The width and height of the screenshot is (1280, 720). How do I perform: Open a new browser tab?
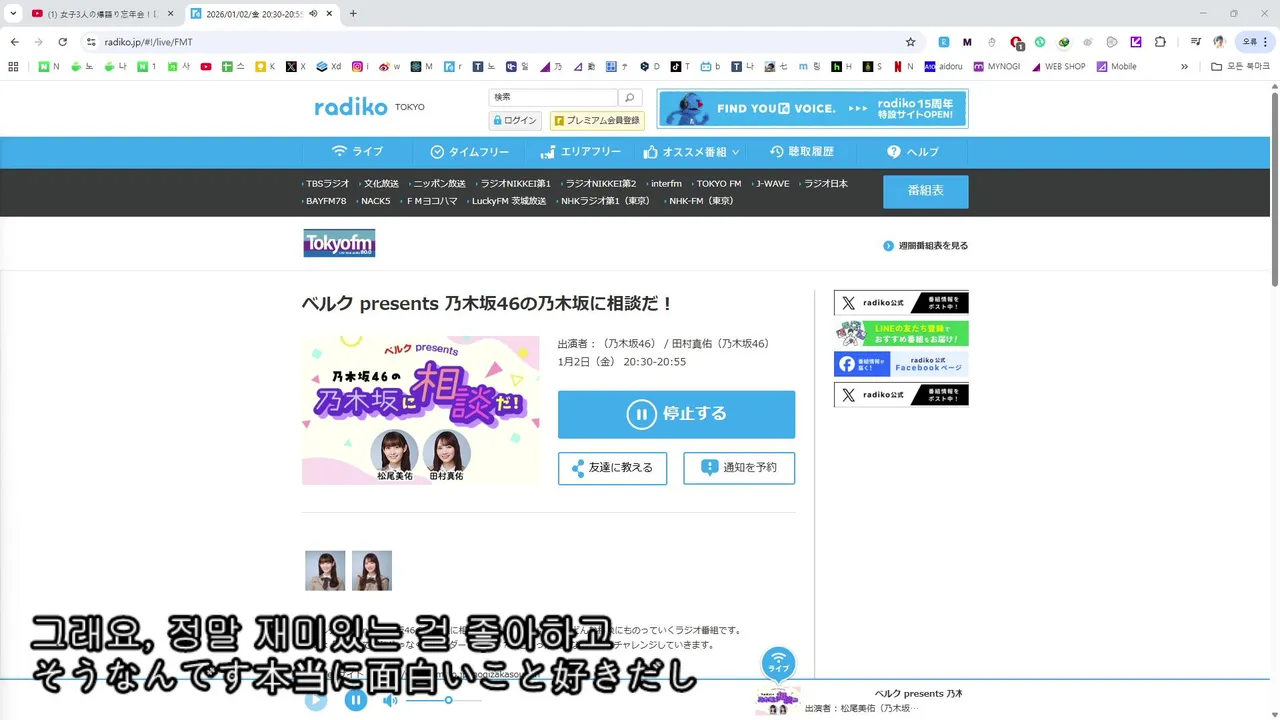point(353,13)
